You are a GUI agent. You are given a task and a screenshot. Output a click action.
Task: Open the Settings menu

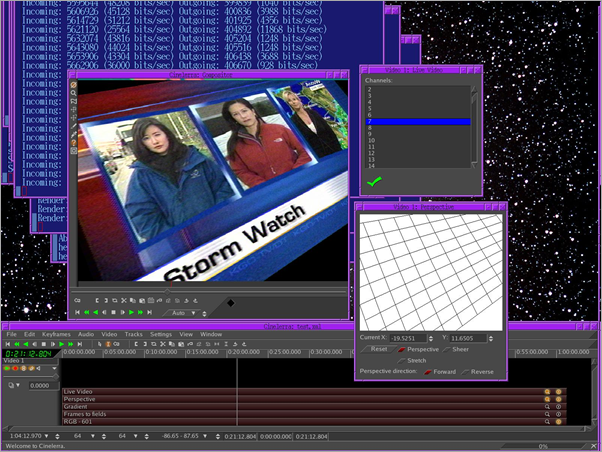click(160, 334)
